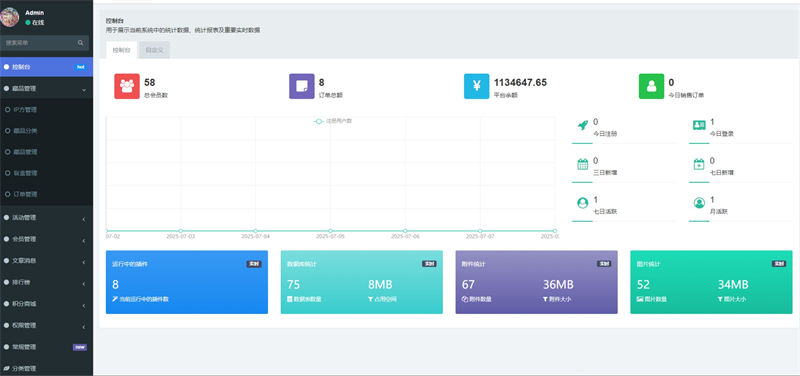
Task: Switch to the 自定义 tab
Action: pos(155,51)
